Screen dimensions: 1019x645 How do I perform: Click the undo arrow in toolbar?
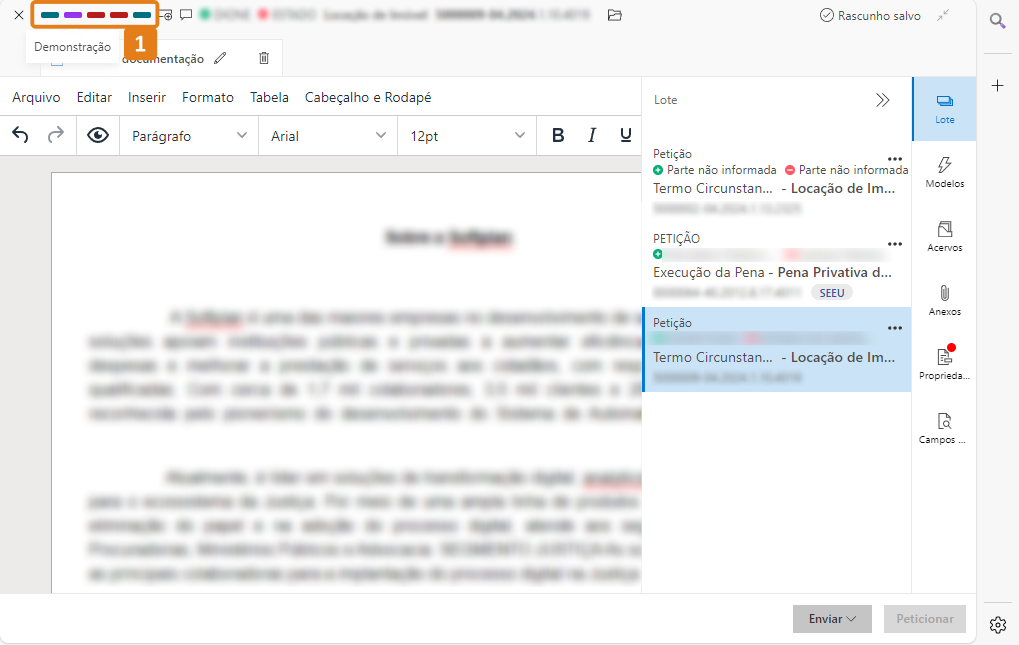coord(21,136)
